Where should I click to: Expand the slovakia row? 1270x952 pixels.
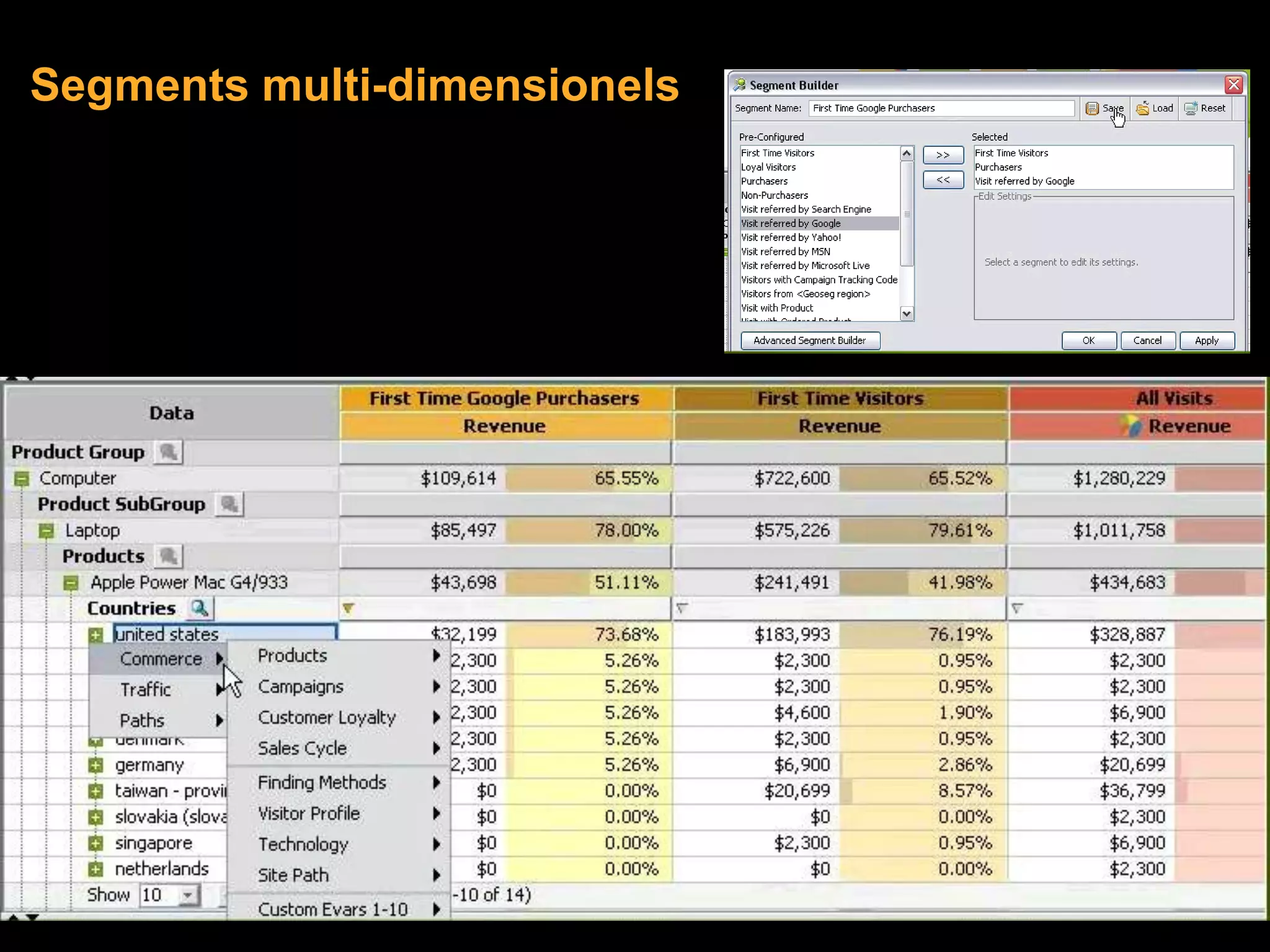pyautogui.click(x=95, y=818)
